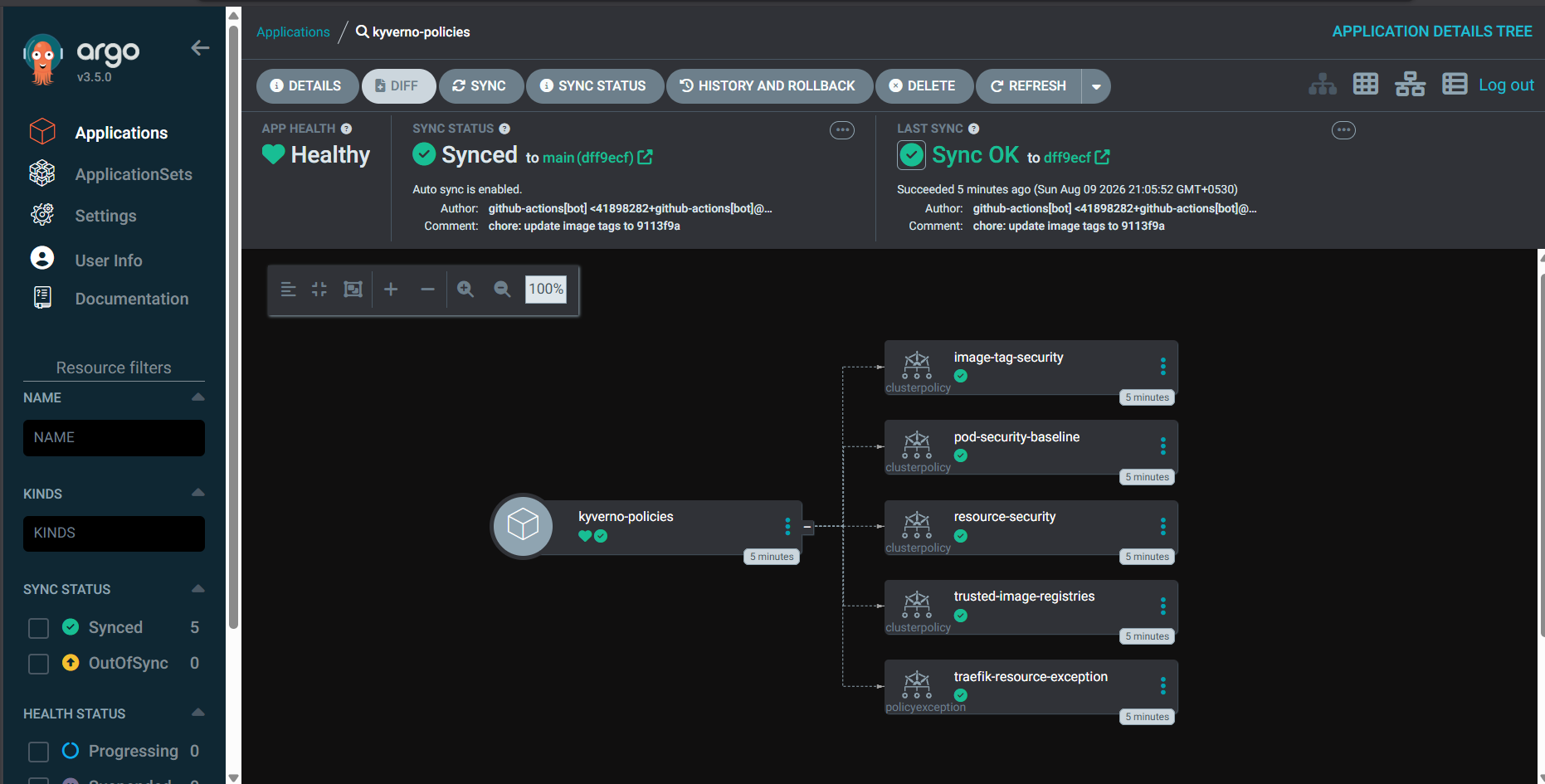Click the KINDS filter input field

[114, 533]
